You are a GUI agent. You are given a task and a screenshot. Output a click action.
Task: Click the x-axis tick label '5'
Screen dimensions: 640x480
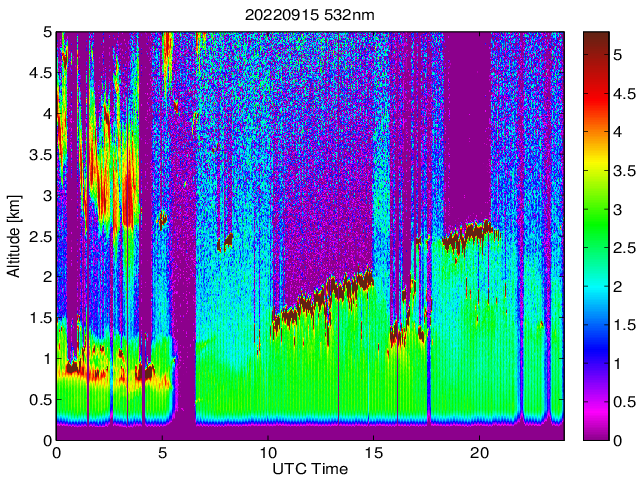[x=162, y=452]
